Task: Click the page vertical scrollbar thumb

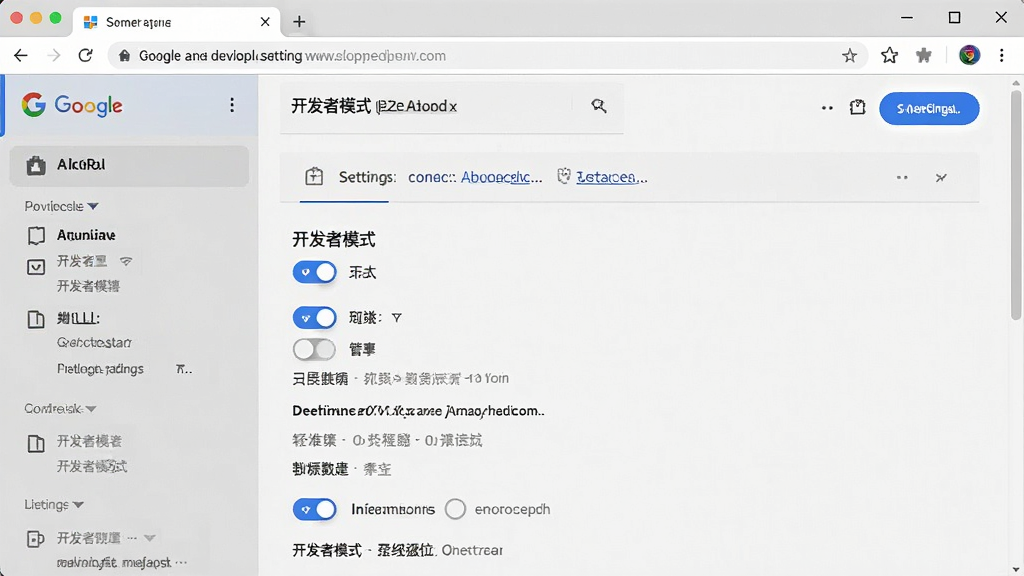Action: (1016, 205)
